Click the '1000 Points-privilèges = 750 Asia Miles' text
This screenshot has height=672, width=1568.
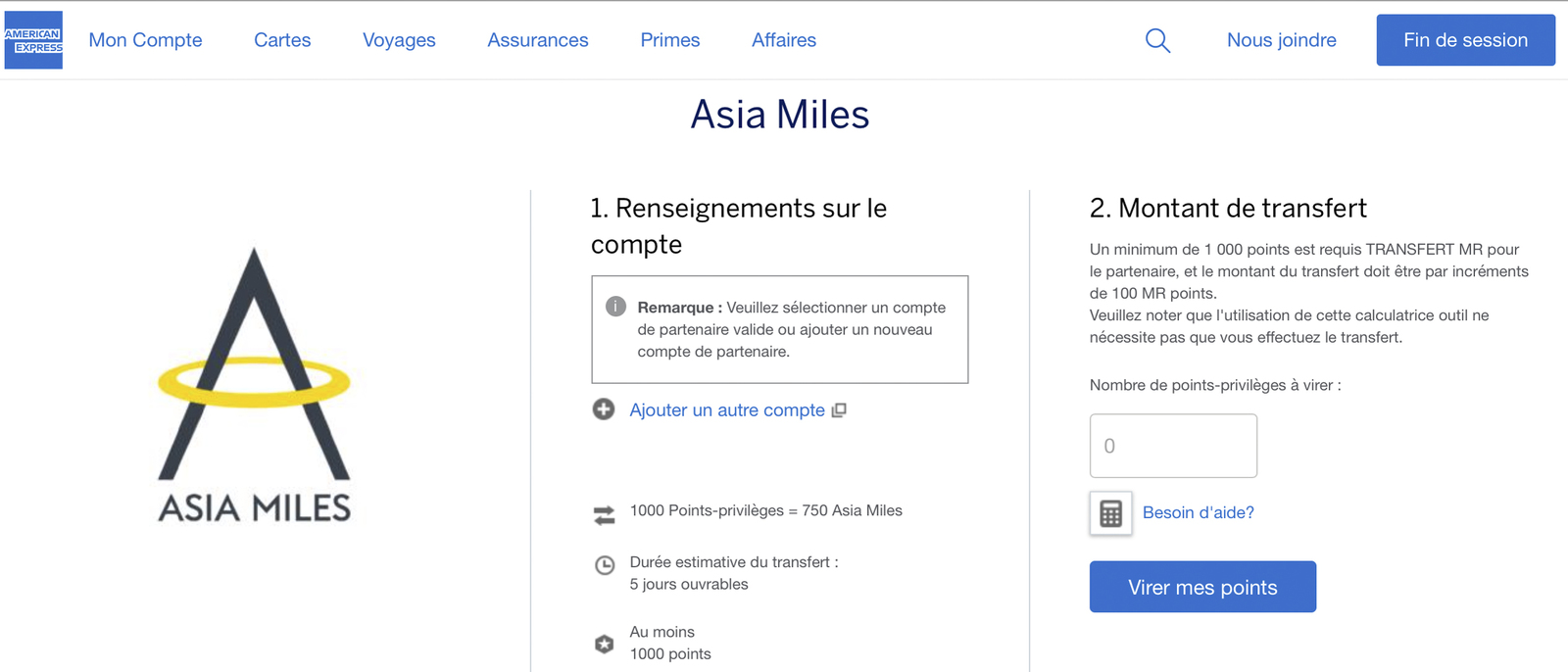[766, 510]
